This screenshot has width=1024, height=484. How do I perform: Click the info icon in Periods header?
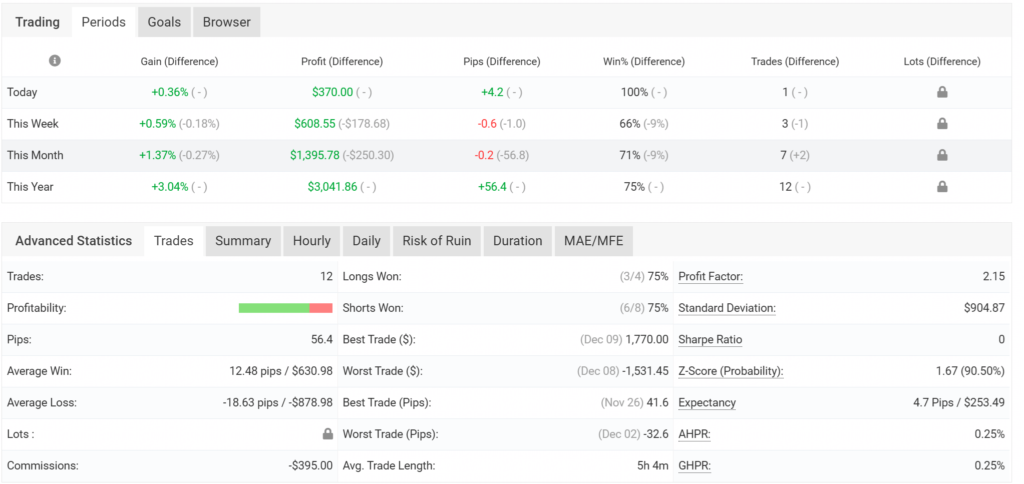(55, 61)
